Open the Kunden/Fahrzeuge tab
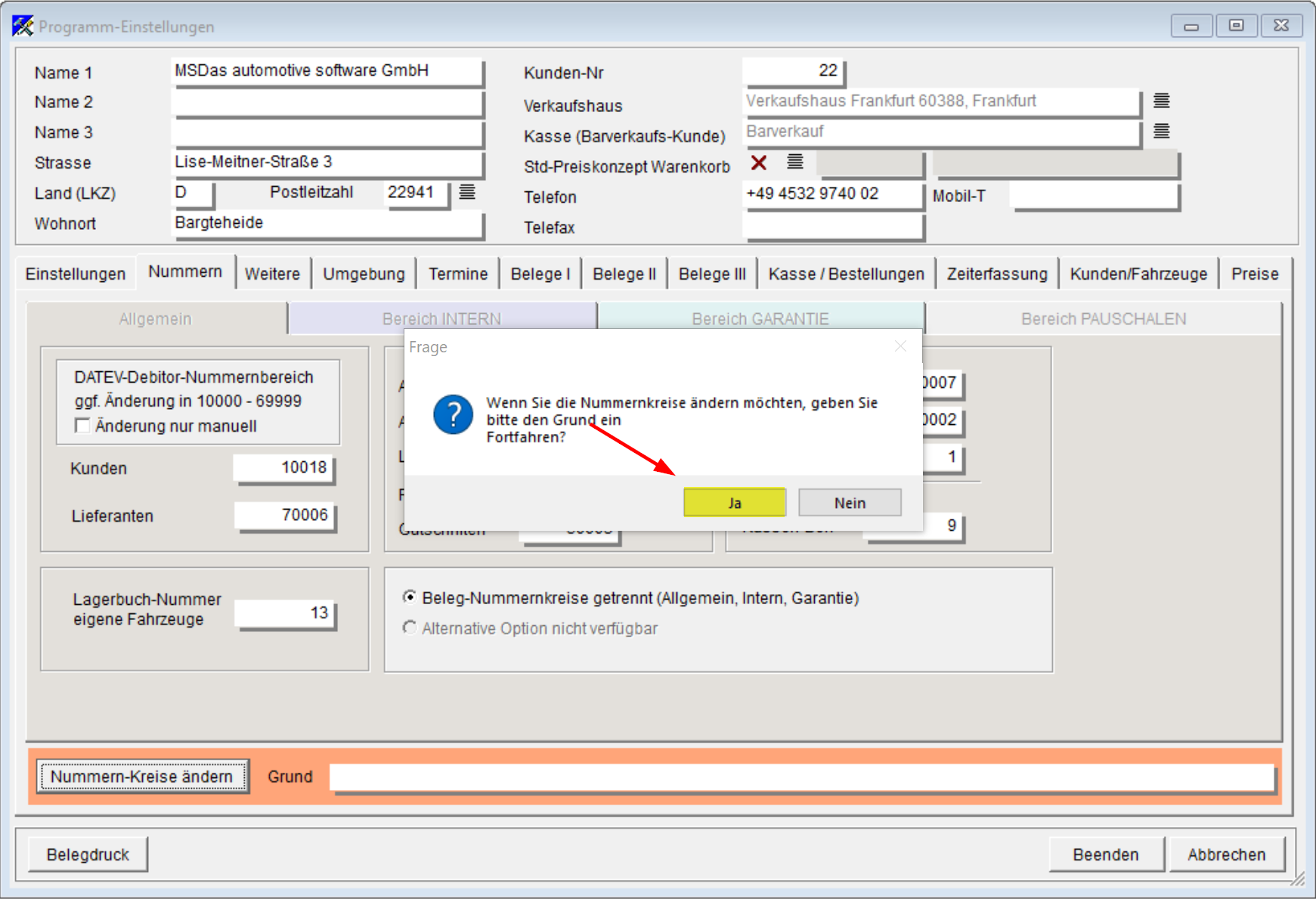Screen dimensions: 1316x899 pos(1138,274)
